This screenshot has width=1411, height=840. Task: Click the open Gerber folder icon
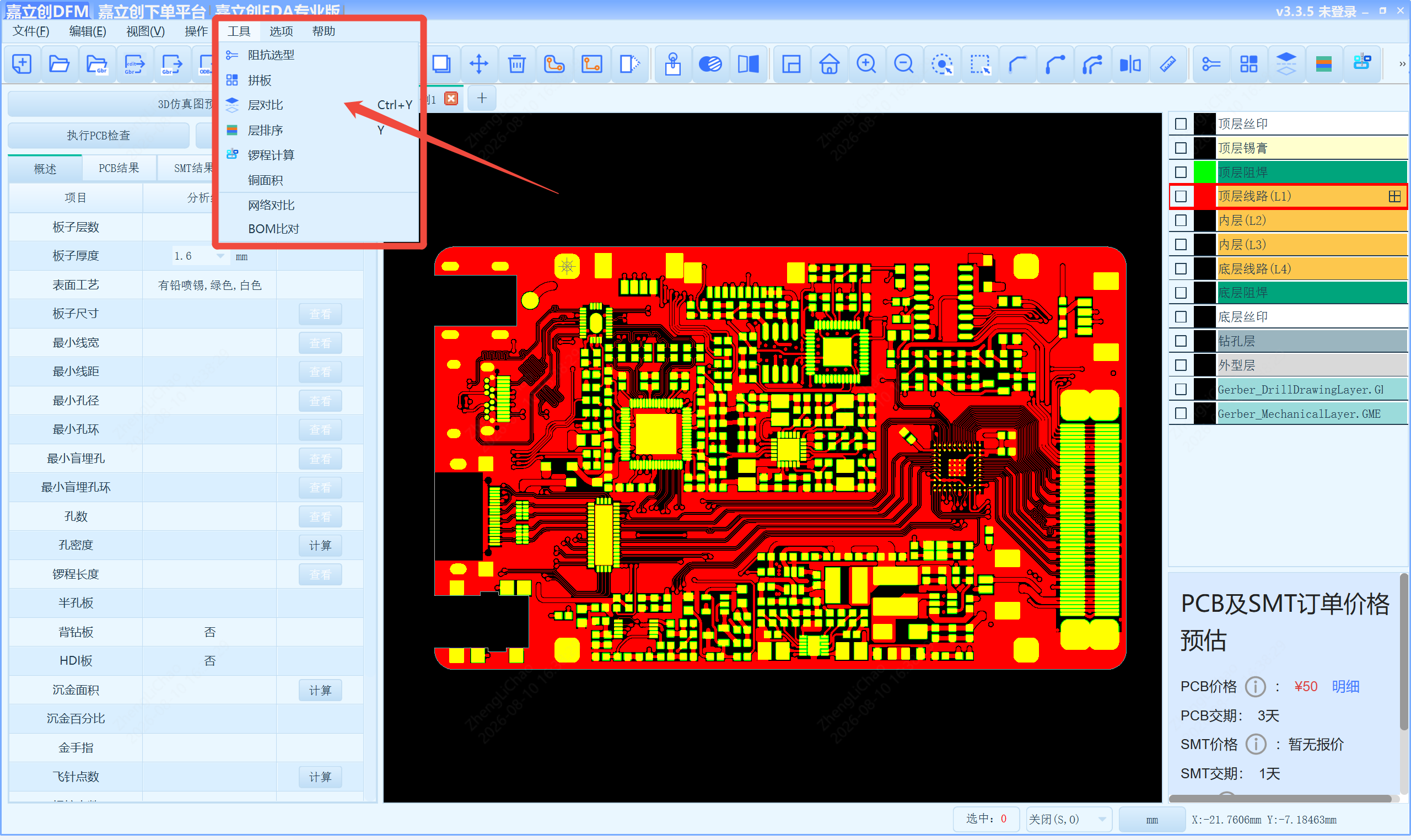tap(97, 64)
